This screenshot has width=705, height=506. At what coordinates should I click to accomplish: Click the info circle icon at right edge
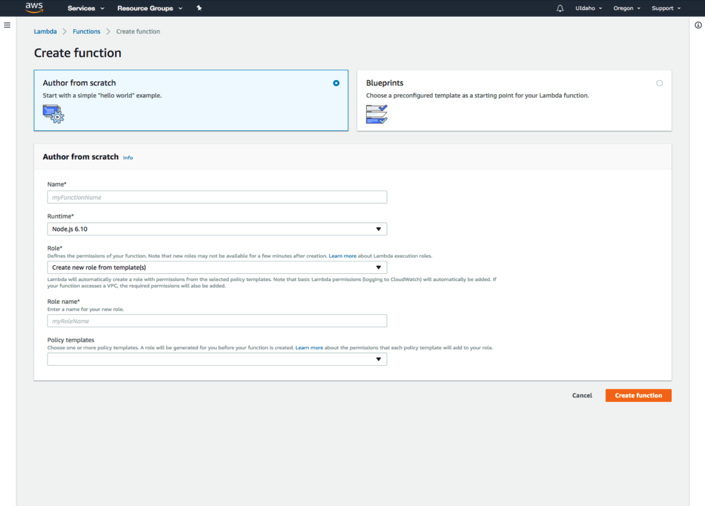[698, 25]
